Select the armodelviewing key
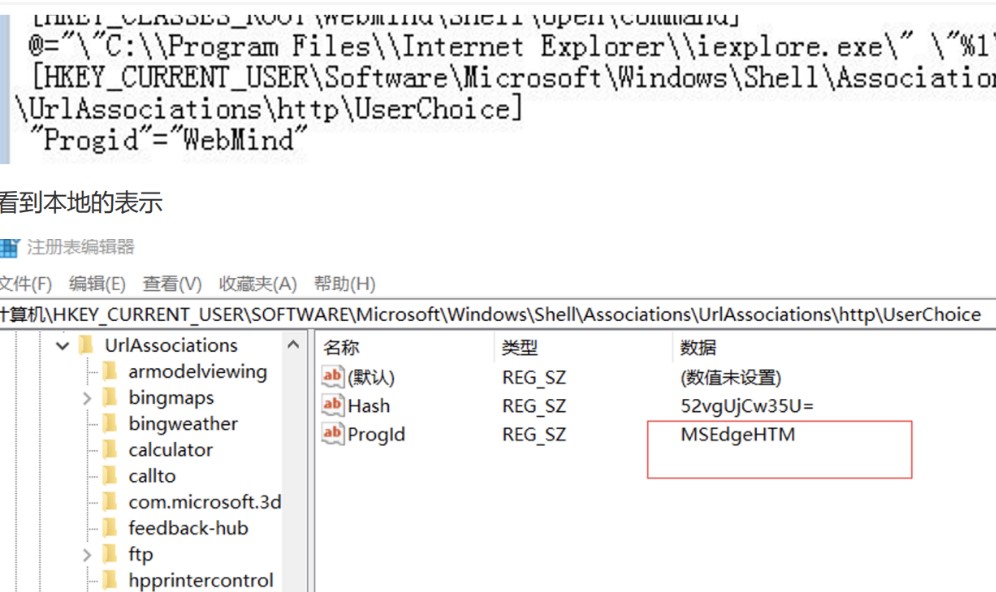 (198, 372)
